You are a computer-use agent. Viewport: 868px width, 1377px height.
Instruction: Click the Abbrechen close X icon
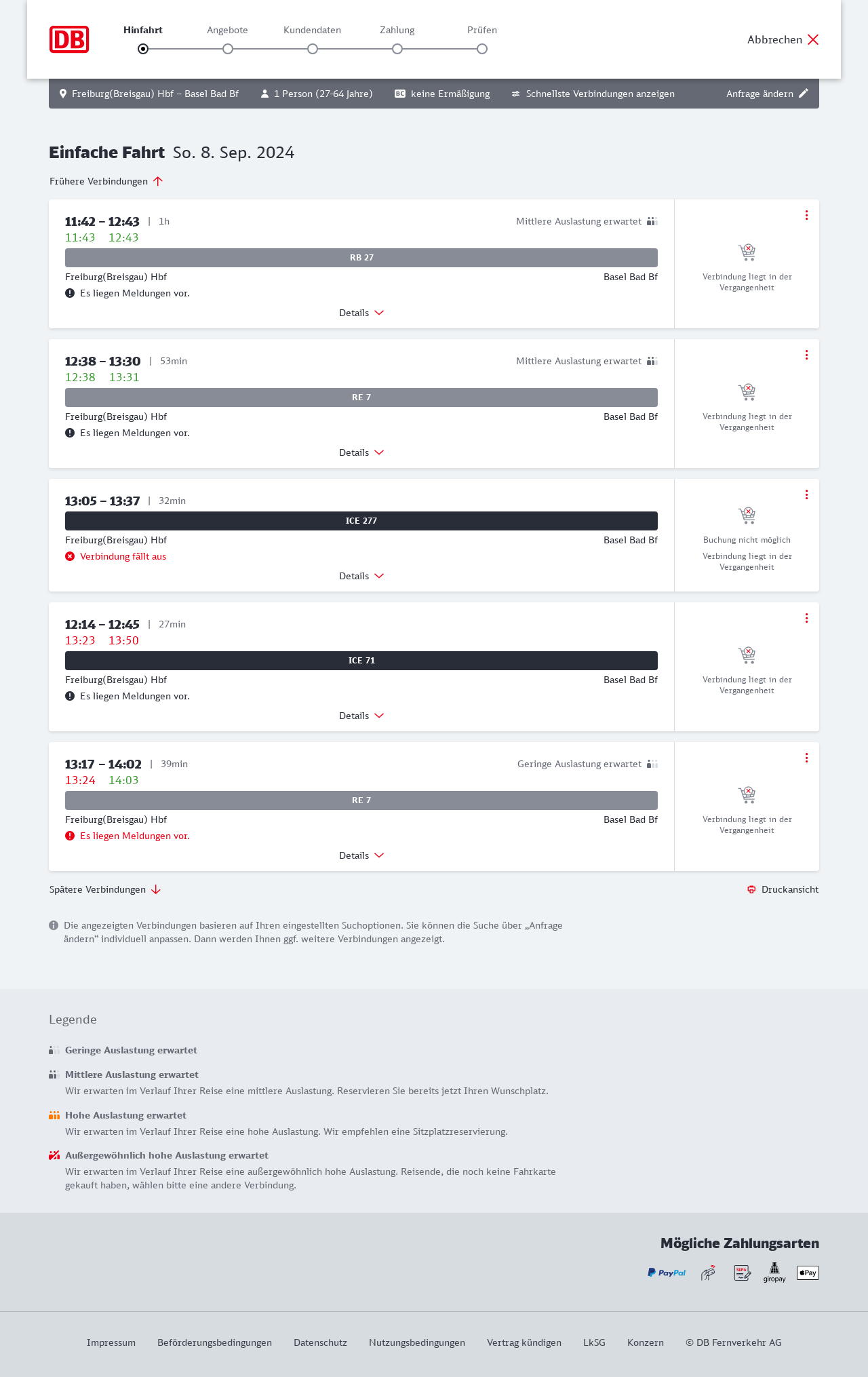pyautogui.click(x=813, y=39)
